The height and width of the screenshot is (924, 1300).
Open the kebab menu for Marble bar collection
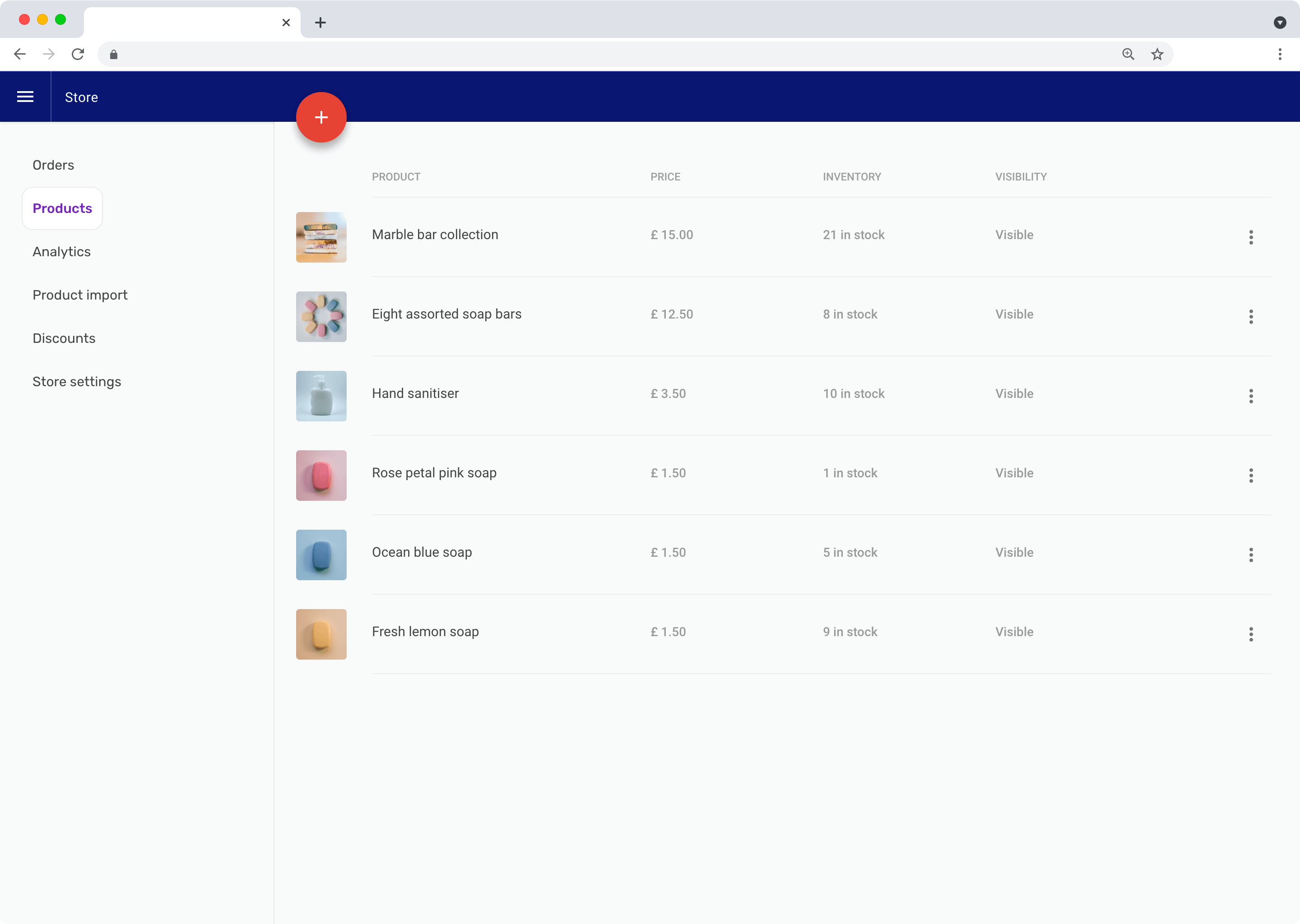coord(1250,237)
